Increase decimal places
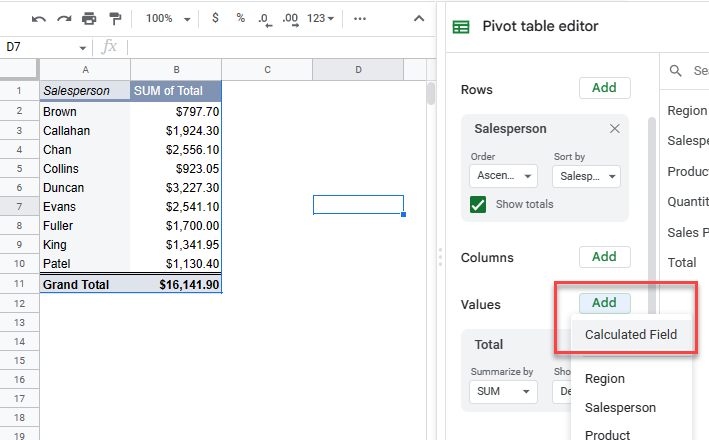709x440 pixels. pos(290,19)
